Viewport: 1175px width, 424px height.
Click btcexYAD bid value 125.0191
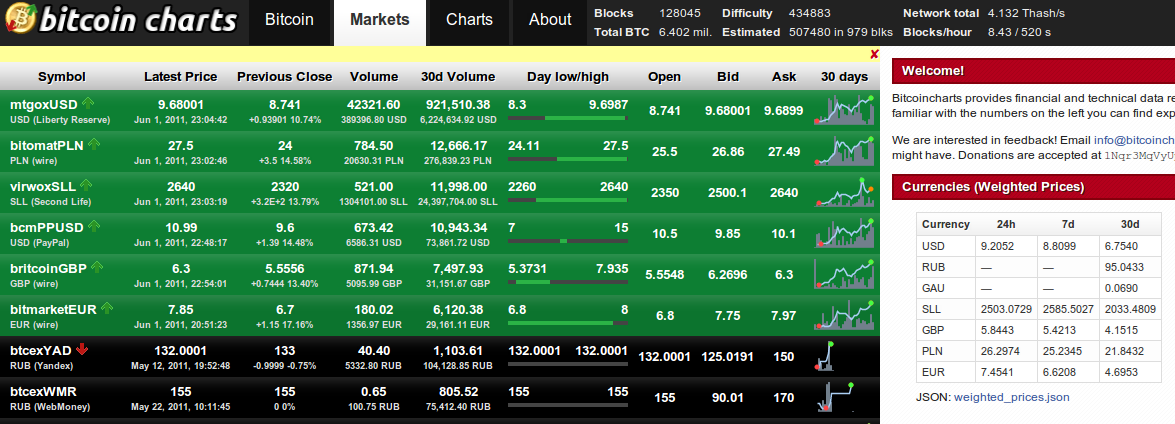point(728,357)
